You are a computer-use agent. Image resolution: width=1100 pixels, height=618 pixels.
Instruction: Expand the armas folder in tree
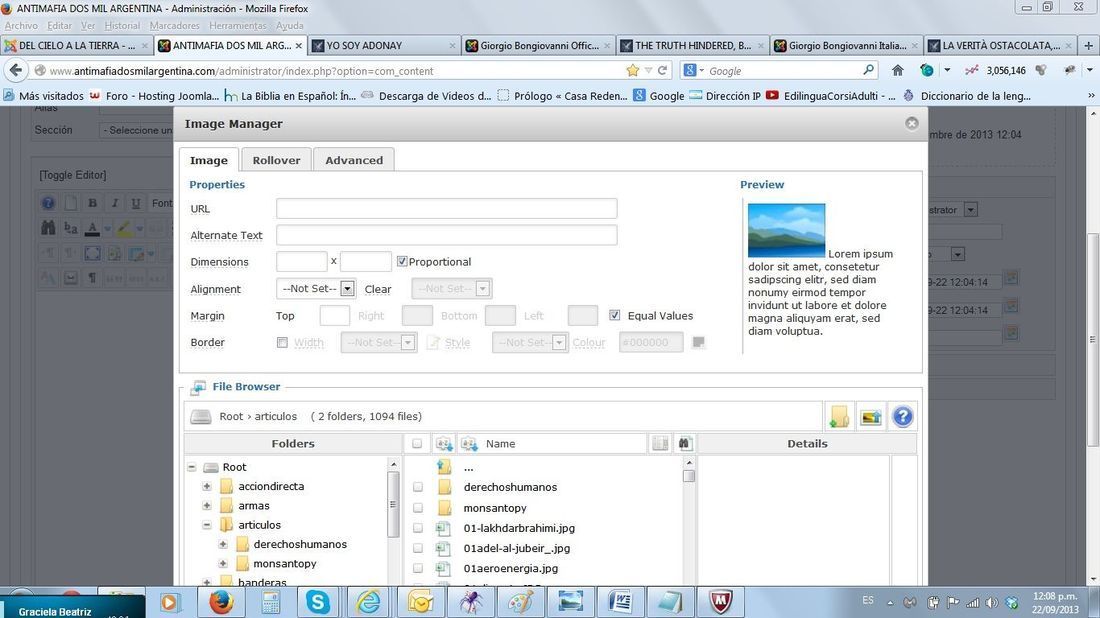(x=207, y=505)
